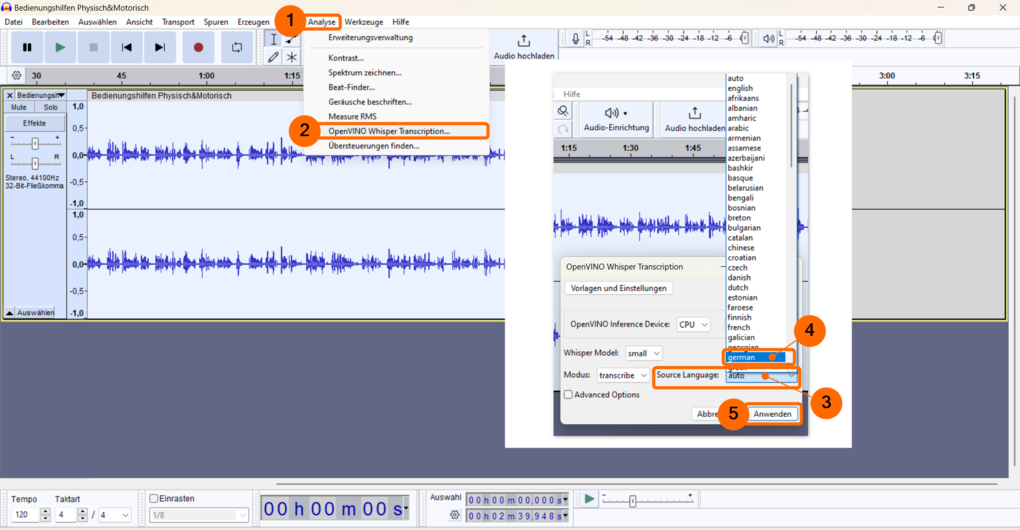This screenshot has height=530, width=1020.
Task: Start playback with the green Play button
Action: tap(60, 47)
